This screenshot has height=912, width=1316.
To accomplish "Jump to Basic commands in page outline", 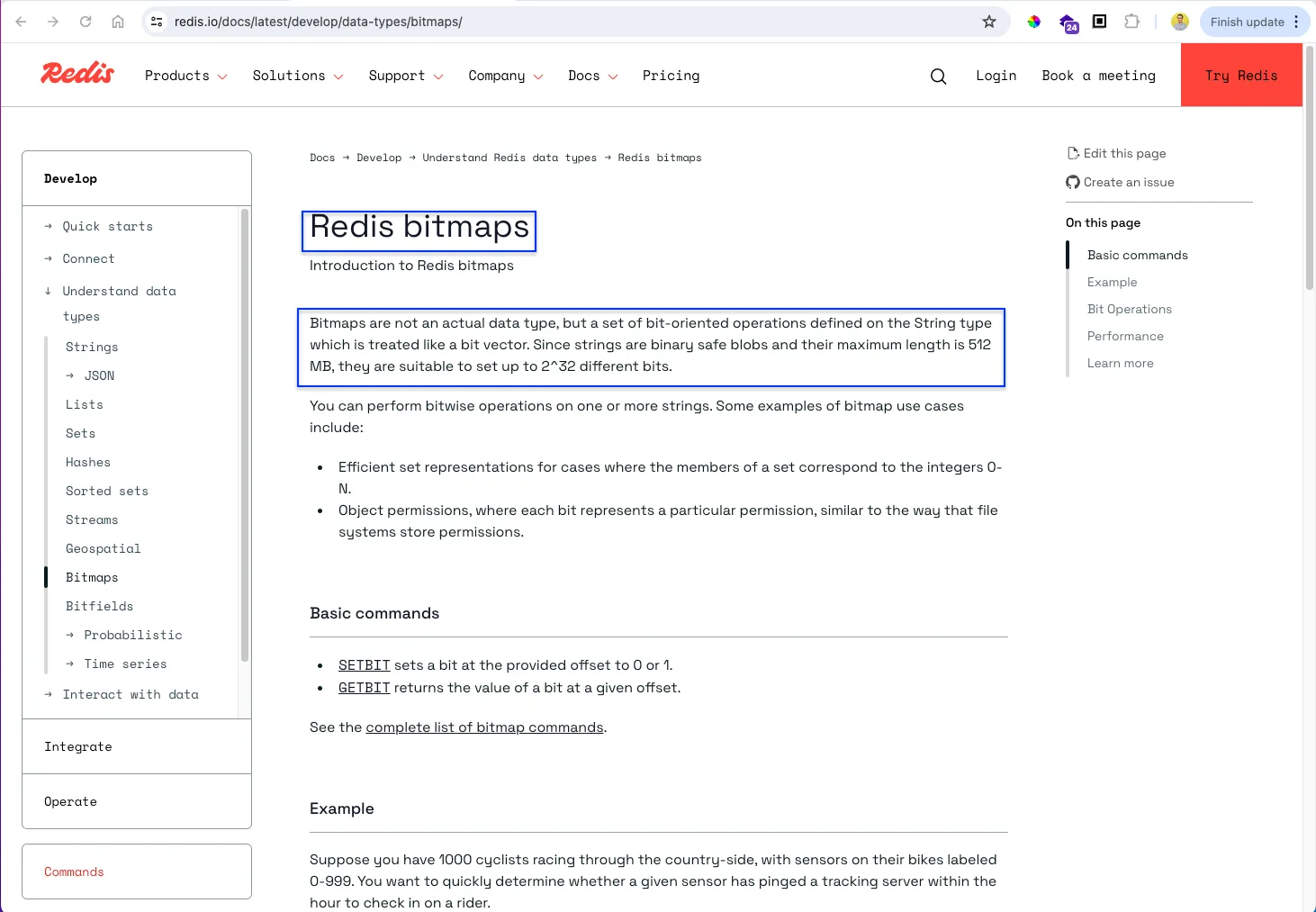I will tap(1137, 255).
